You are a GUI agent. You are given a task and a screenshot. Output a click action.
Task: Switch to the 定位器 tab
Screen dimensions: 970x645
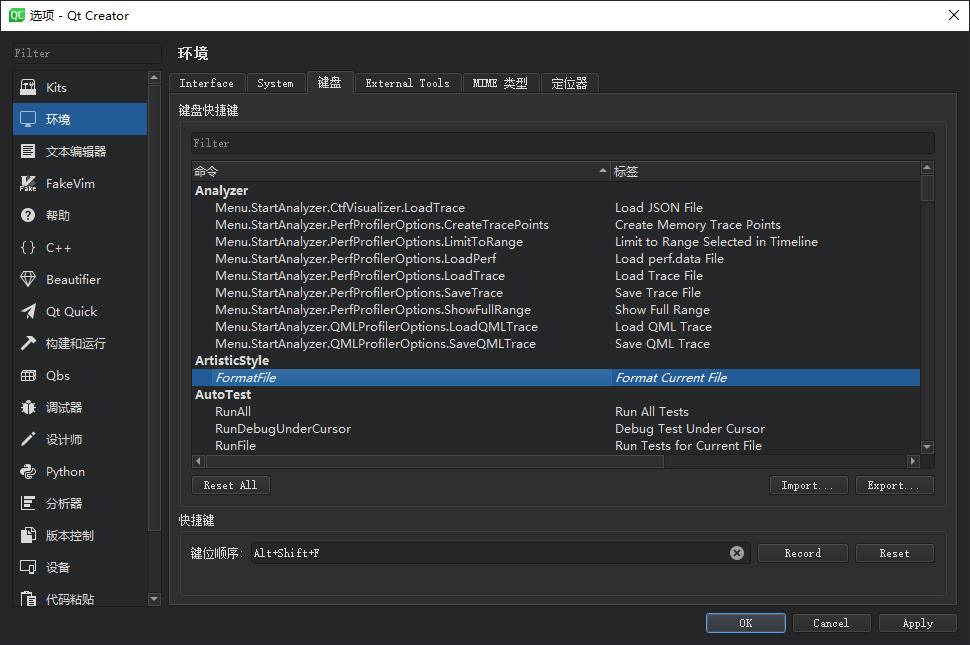click(x=569, y=83)
